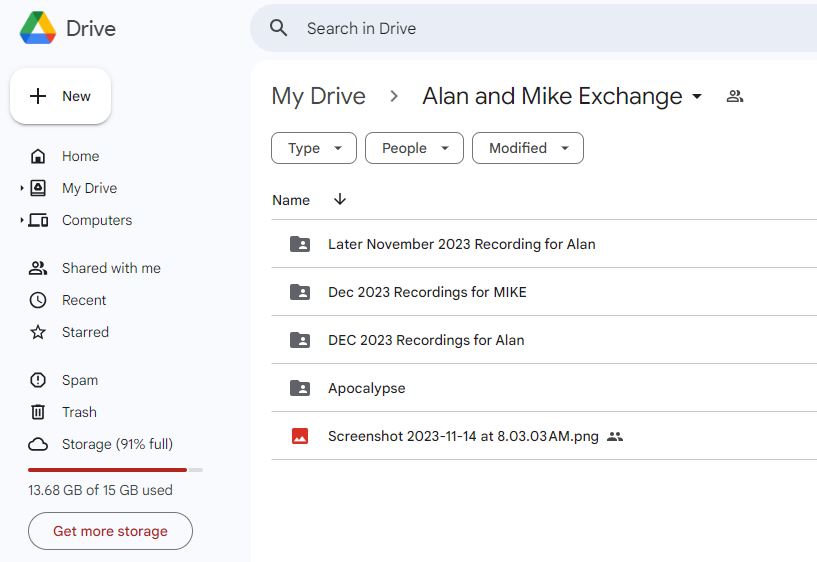Click the shared folder people icon beside title

[735, 97]
